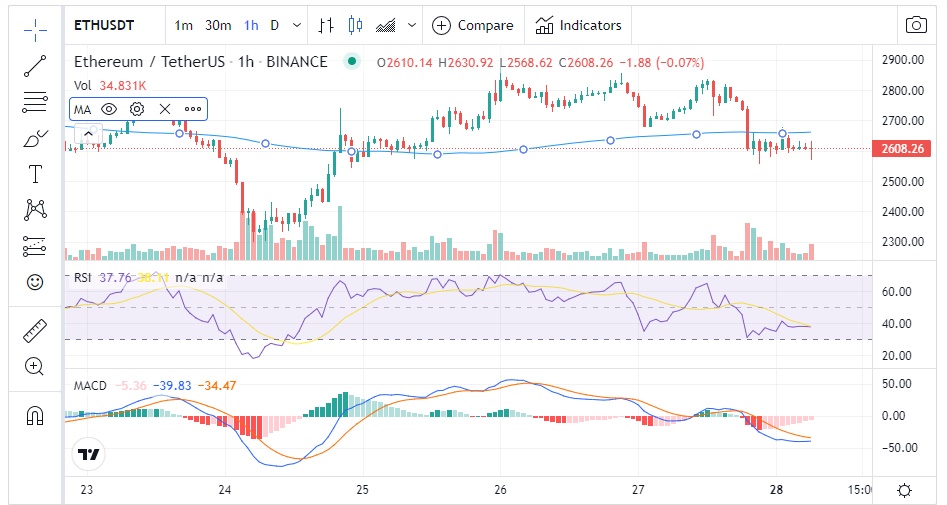Open the emoji icons tool
Image resolution: width=947 pixels, height=505 pixels.
tap(35, 282)
